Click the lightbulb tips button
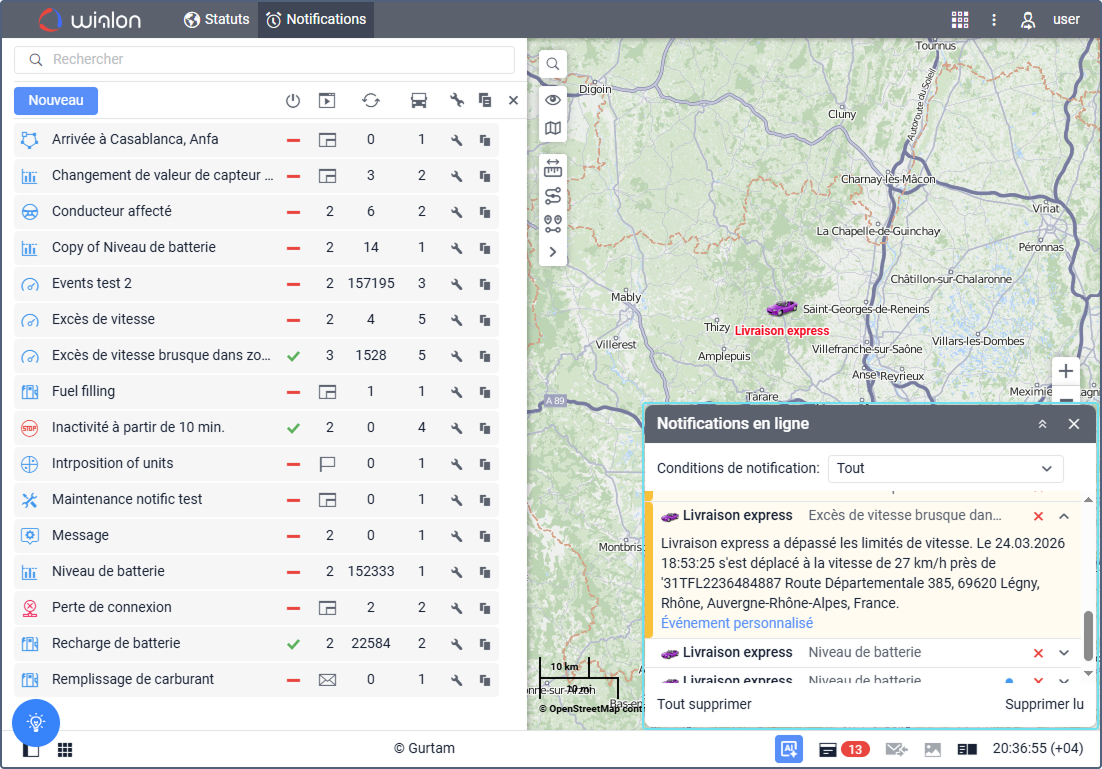Viewport: 1102px width, 769px height. point(36,721)
